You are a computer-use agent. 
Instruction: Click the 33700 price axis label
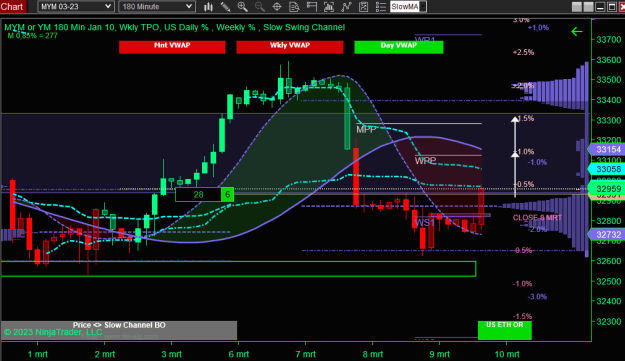(609, 39)
